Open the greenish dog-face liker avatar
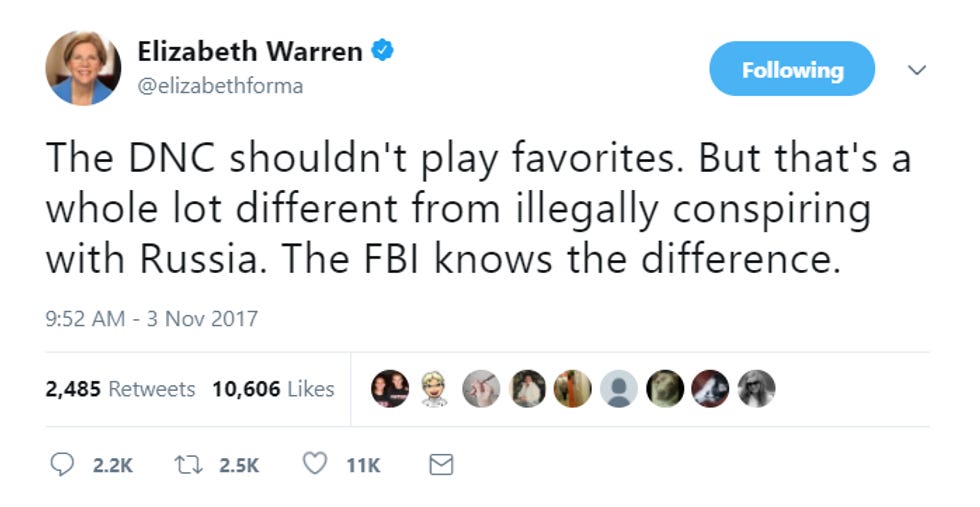The image size is (980, 507). [664, 389]
